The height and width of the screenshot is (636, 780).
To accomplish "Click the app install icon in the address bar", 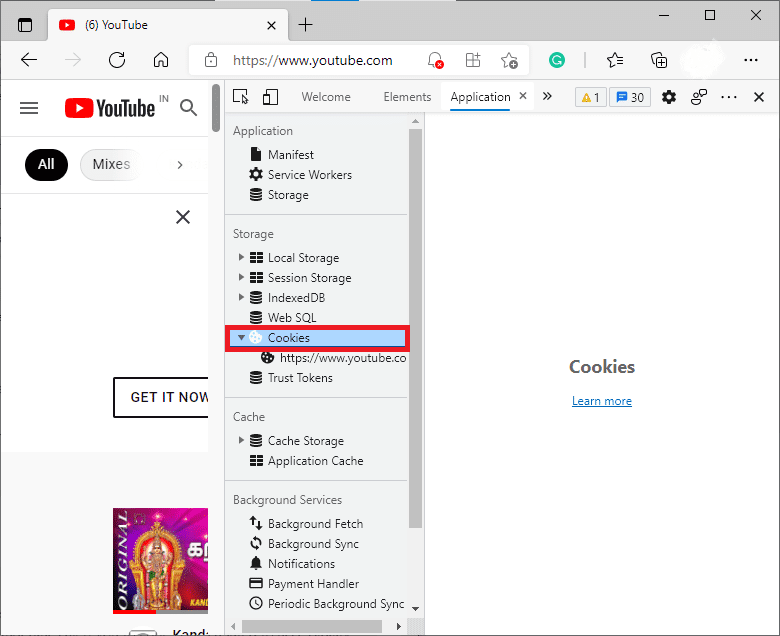I will pos(473,60).
